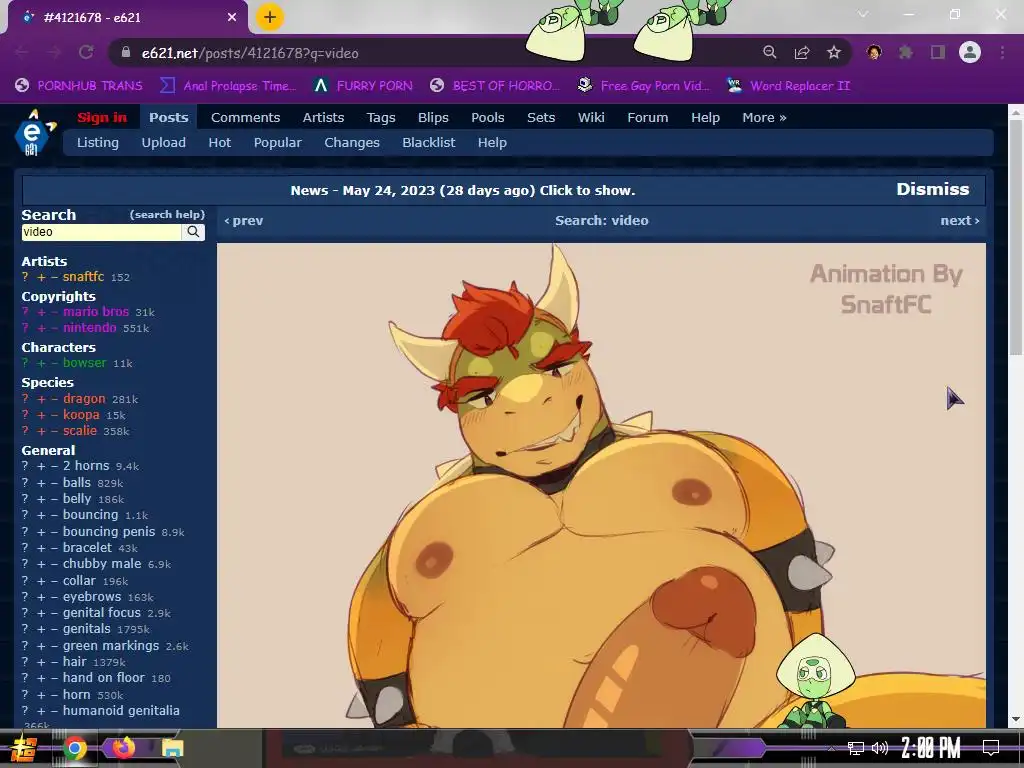1024x768 pixels.
Task: Open the network icon in the system tray
Action: click(856, 748)
